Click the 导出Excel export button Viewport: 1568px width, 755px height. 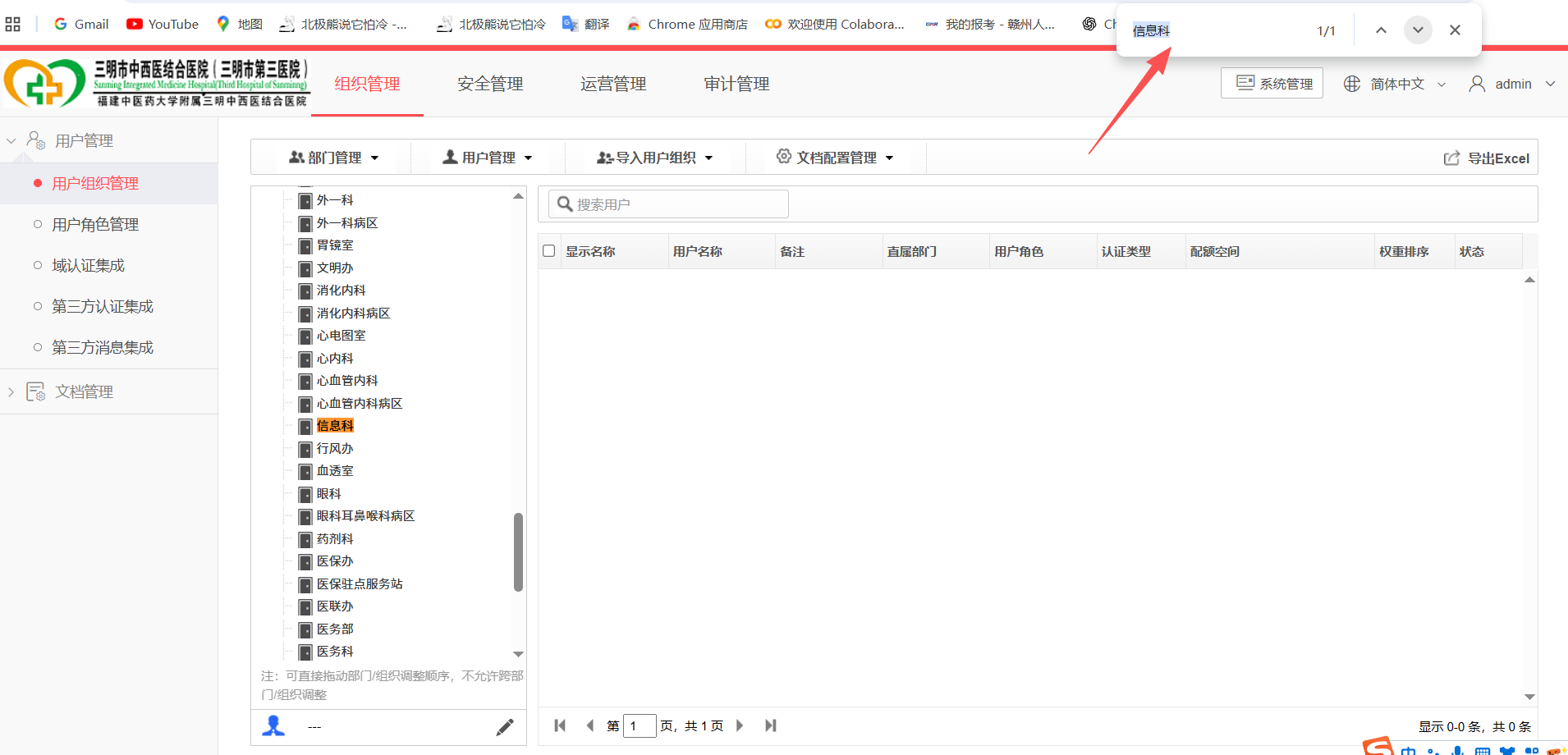(x=1487, y=158)
